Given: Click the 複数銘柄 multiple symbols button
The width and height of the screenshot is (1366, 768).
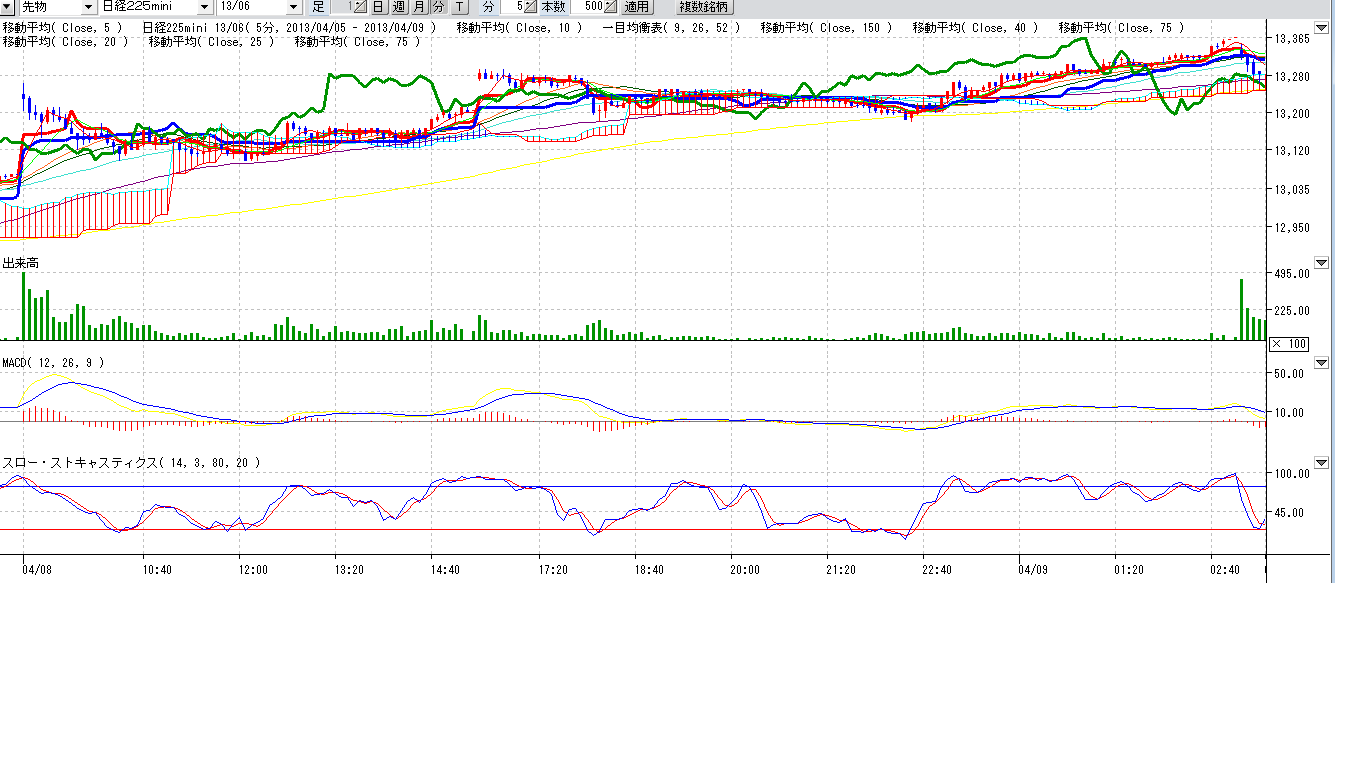Looking at the screenshot, I should tap(704, 7).
